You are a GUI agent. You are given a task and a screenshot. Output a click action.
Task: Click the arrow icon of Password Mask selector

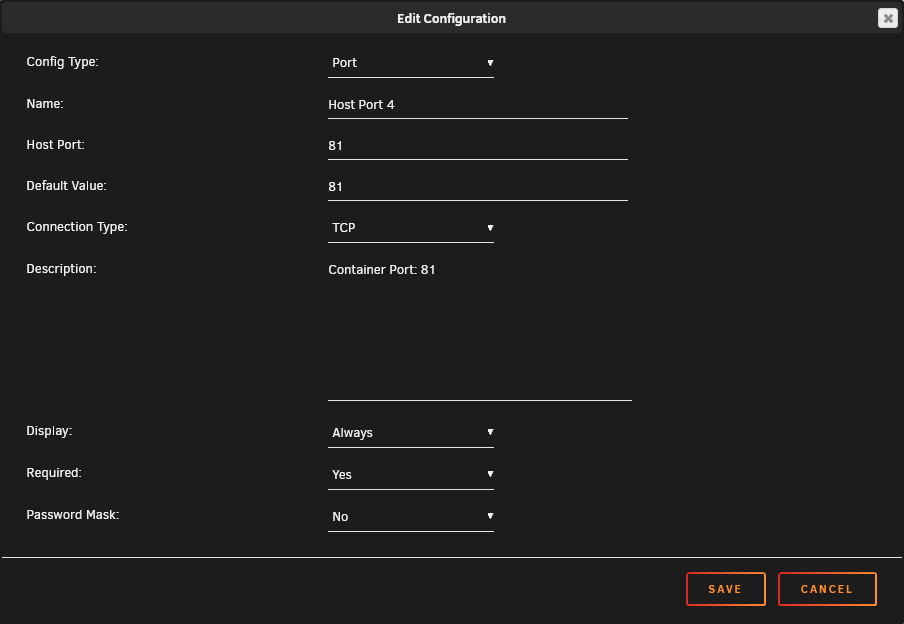tap(490, 516)
